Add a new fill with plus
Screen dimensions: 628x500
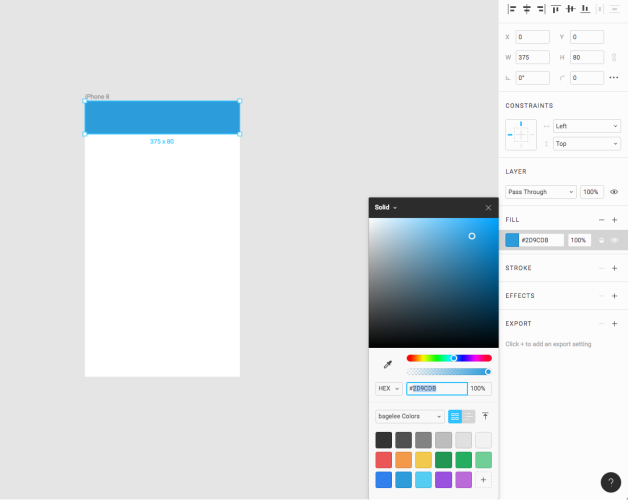(x=614, y=220)
